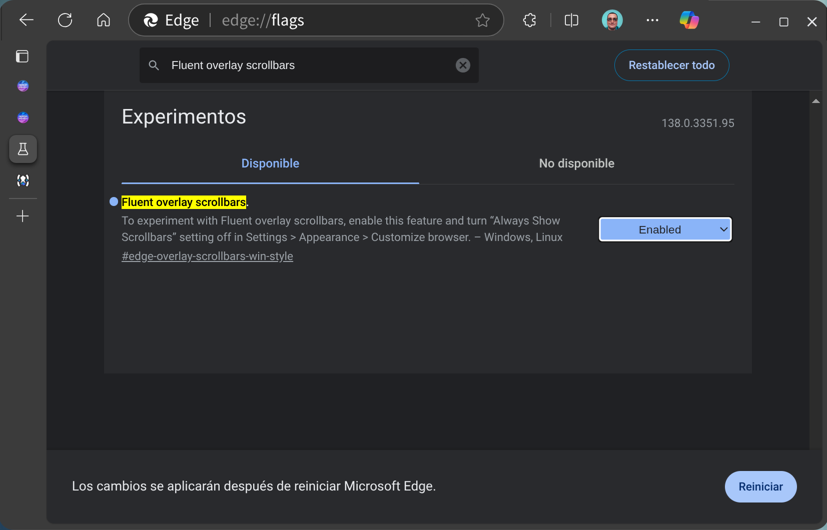Click the scrollbar up arrow

[816, 101]
